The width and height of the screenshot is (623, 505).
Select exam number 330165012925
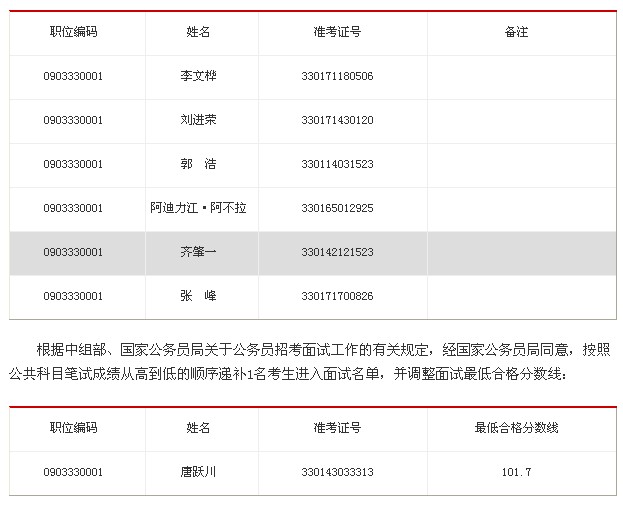(337, 208)
